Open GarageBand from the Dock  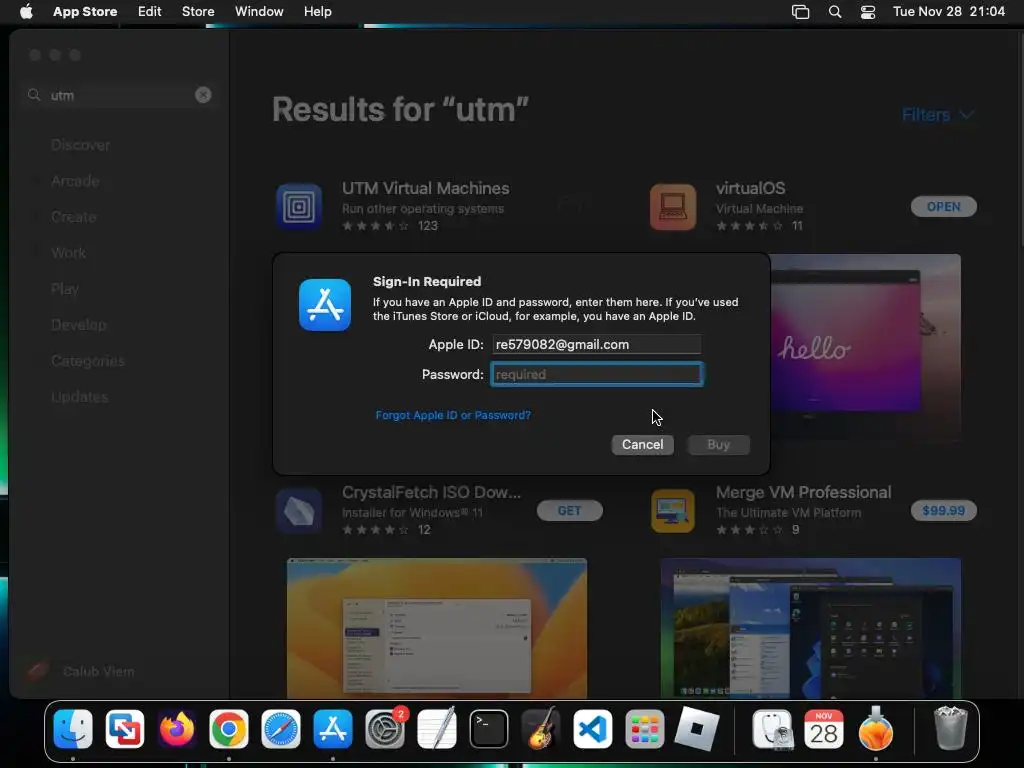tap(541, 729)
